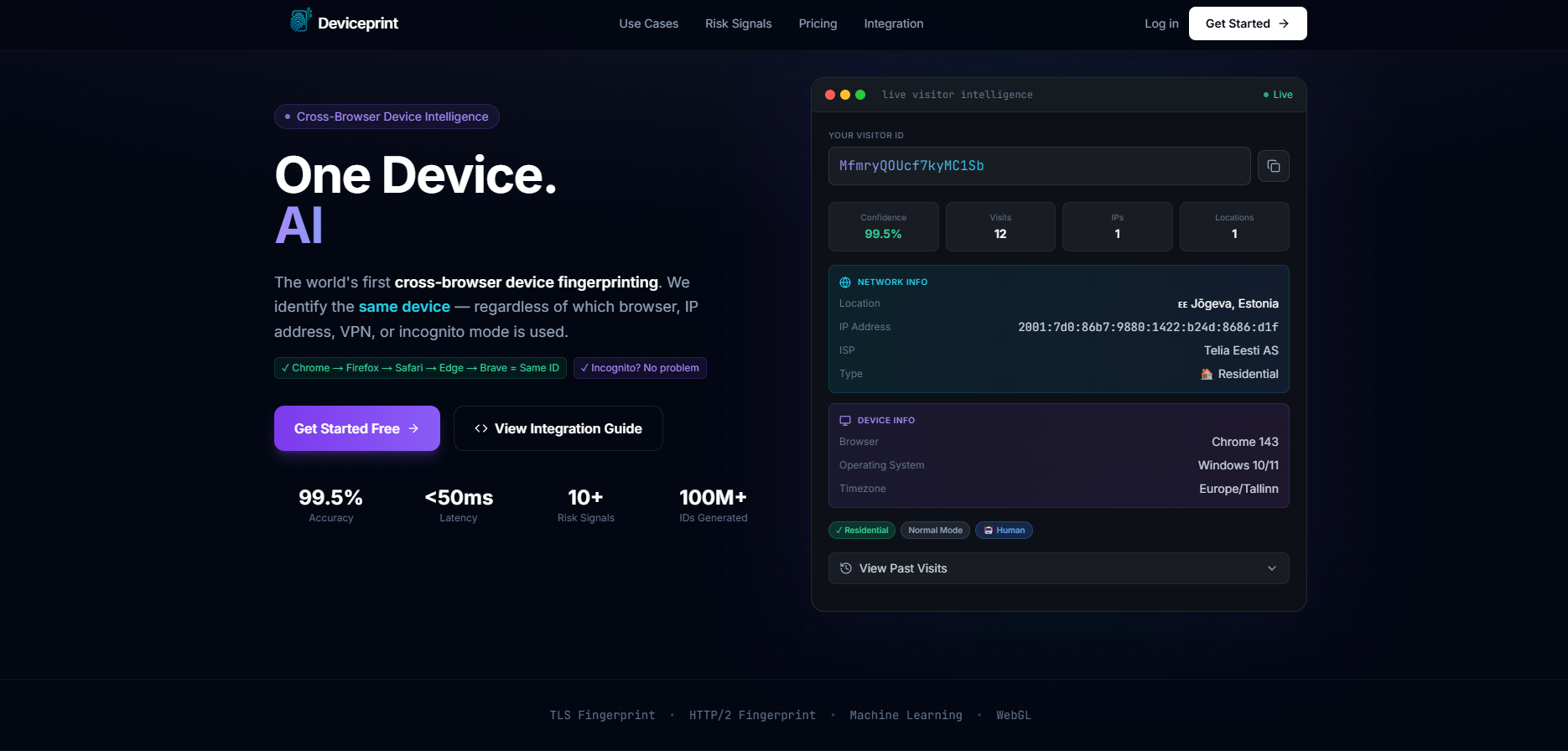Click the red window dot in the live panel
This screenshot has width=1568, height=751.
click(830, 95)
